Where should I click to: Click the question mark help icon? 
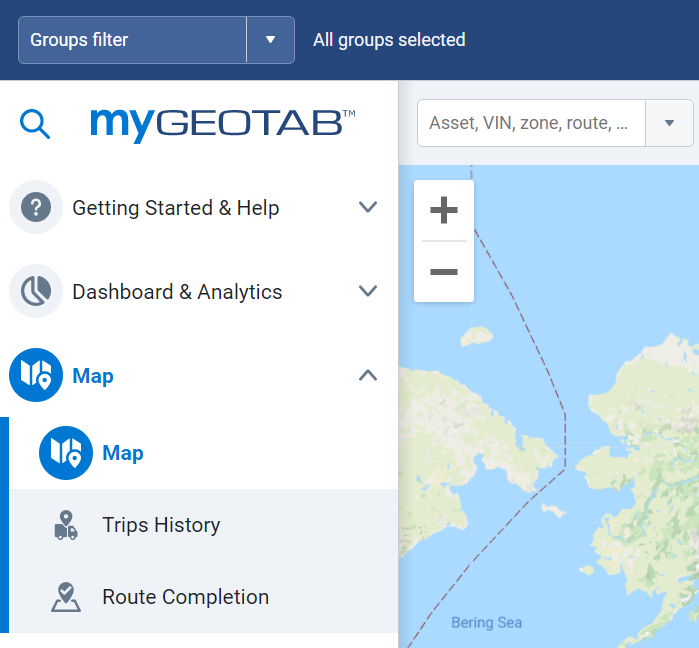click(x=36, y=208)
